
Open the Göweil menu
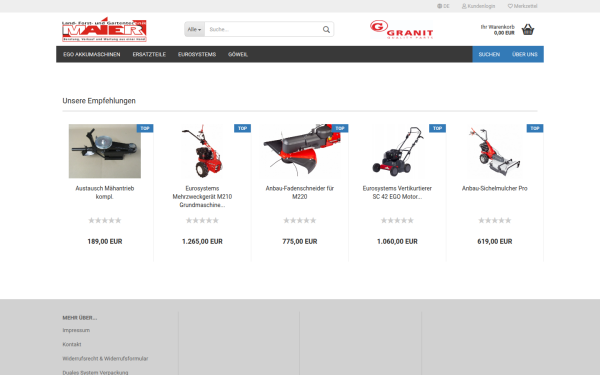(238, 54)
